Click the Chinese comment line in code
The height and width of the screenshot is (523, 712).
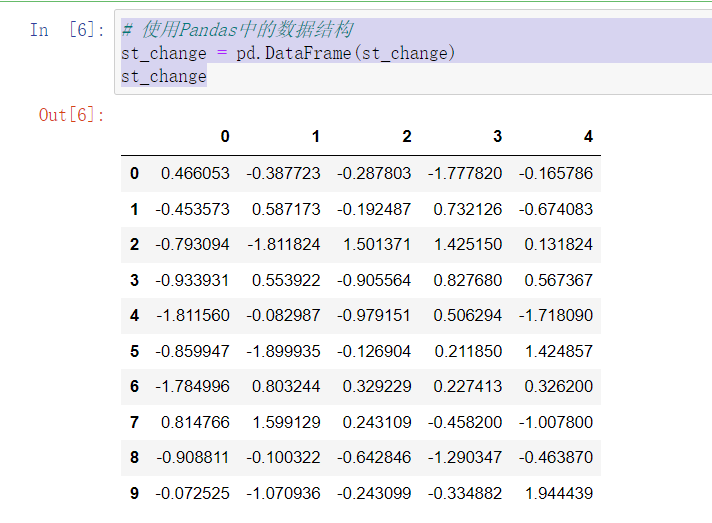tap(237, 30)
